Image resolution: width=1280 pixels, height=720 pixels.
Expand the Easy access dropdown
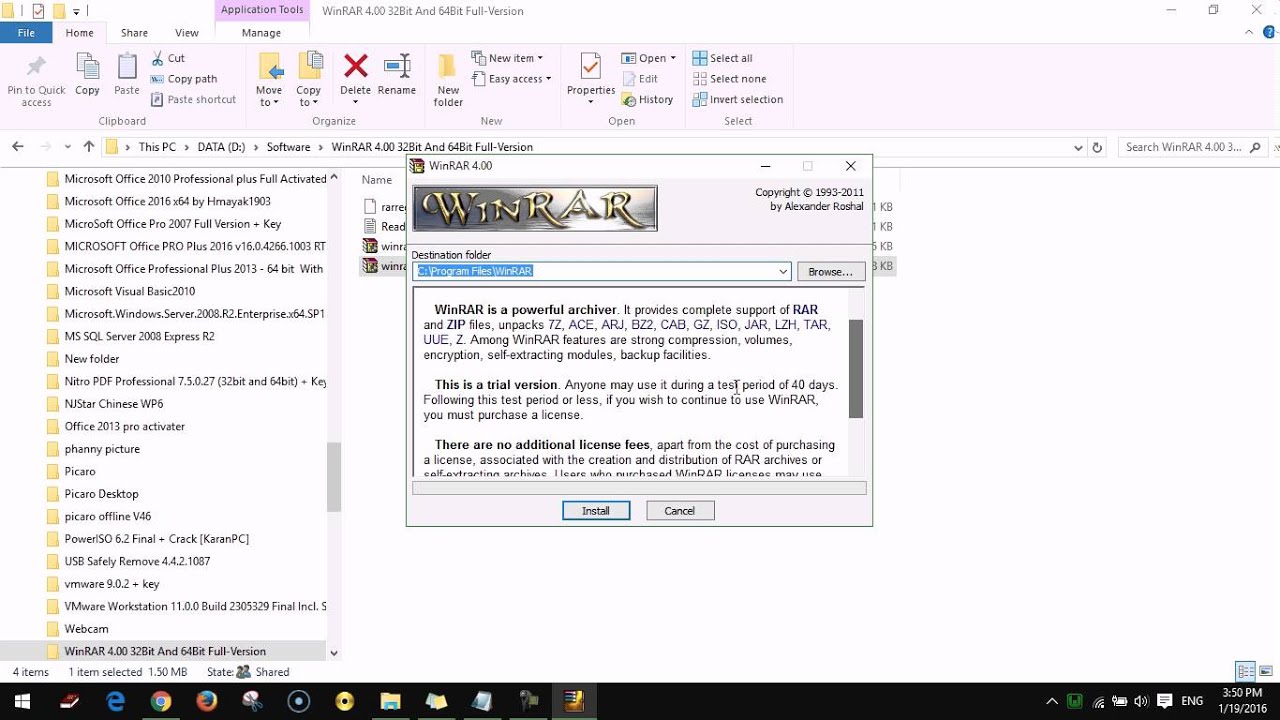pyautogui.click(x=511, y=79)
